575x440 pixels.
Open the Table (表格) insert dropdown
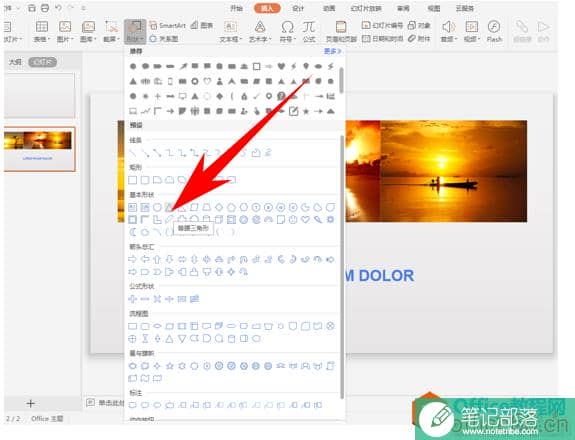coord(41,32)
